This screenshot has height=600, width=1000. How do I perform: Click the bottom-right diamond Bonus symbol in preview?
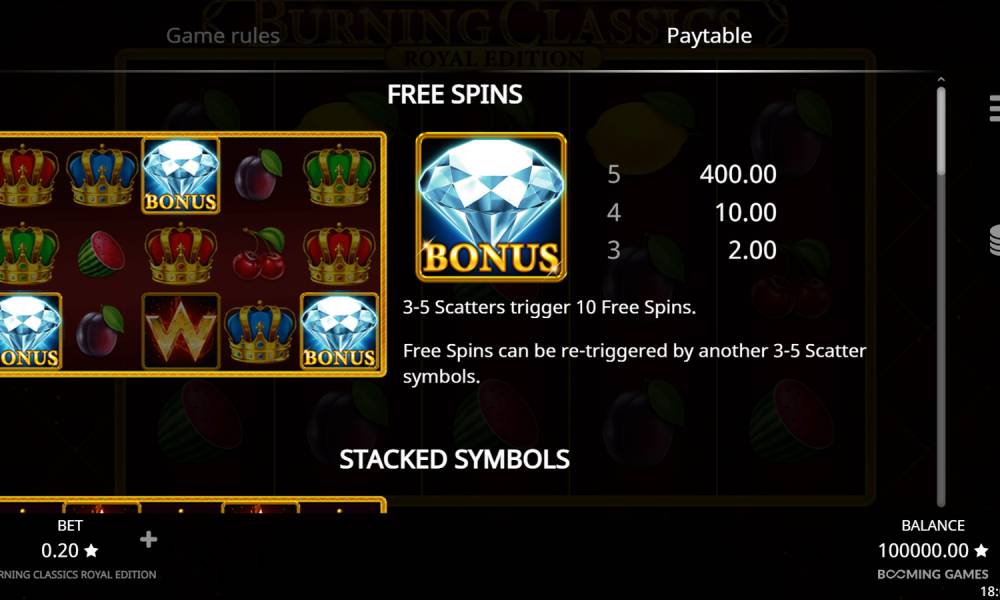(x=339, y=331)
